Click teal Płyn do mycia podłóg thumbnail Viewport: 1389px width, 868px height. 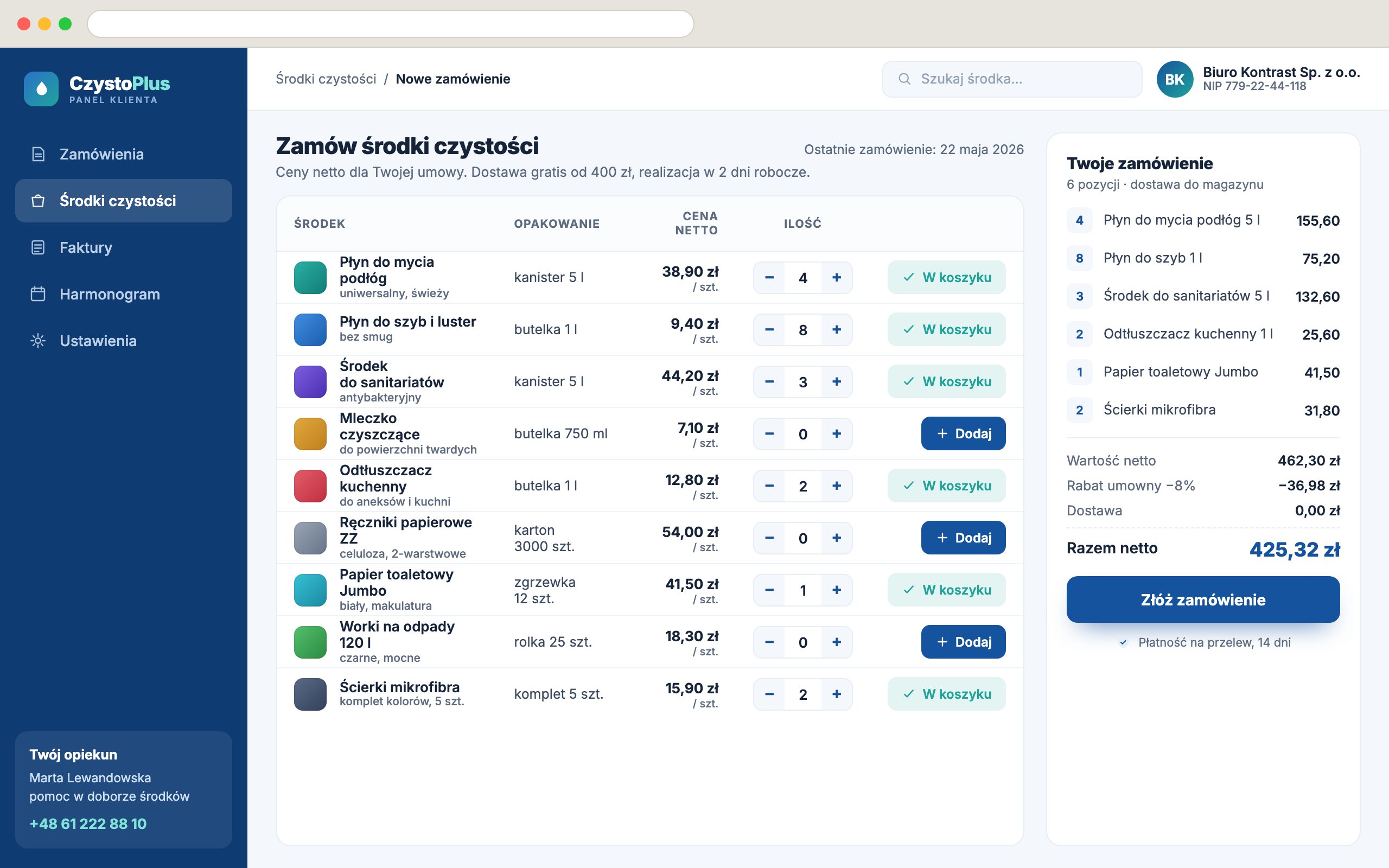pyautogui.click(x=310, y=277)
